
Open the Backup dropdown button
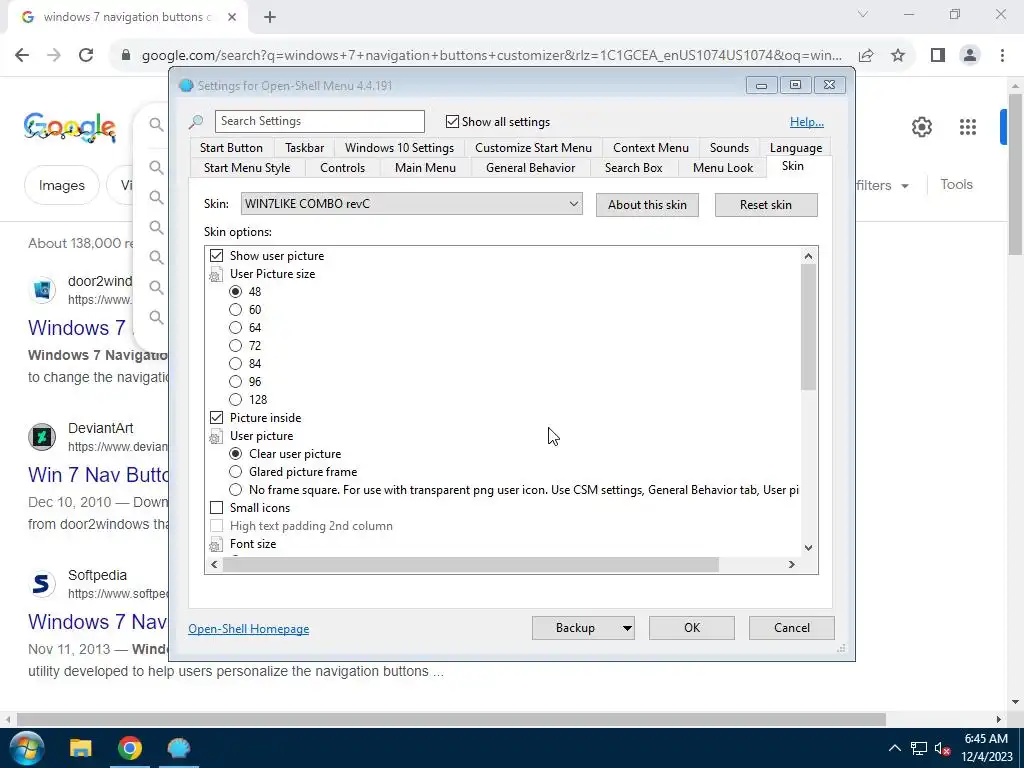[626, 628]
